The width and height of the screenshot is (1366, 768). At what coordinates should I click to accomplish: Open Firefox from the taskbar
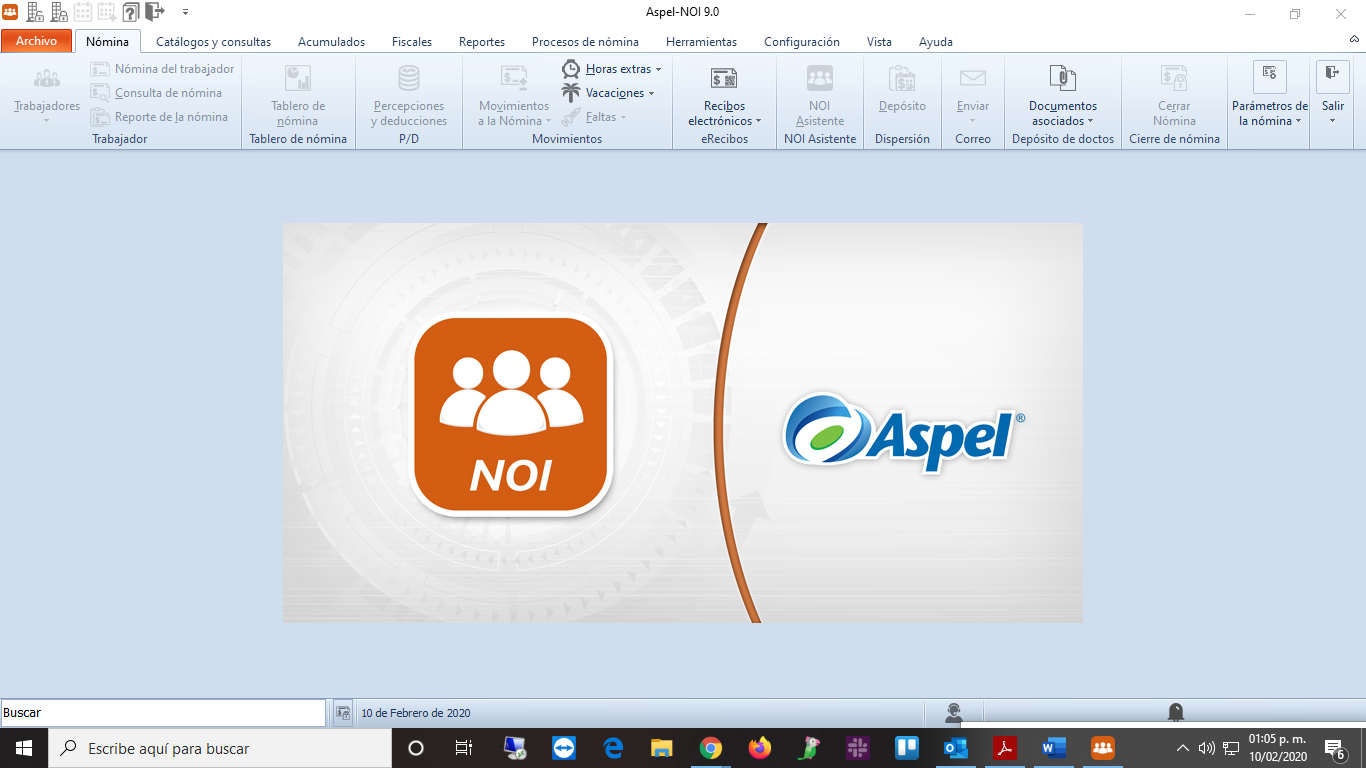[x=760, y=748]
